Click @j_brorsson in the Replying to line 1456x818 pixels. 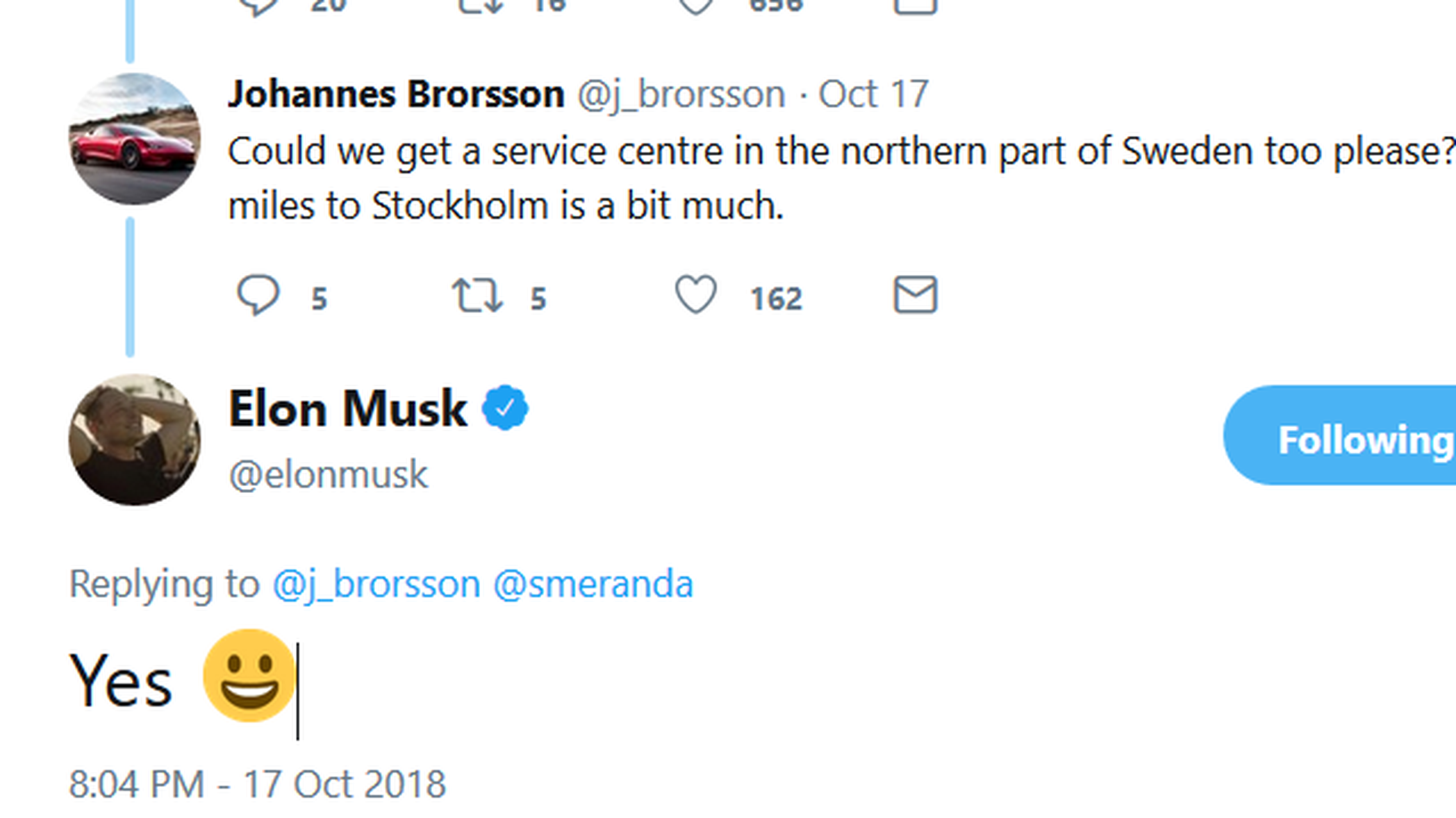tap(377, 583)
